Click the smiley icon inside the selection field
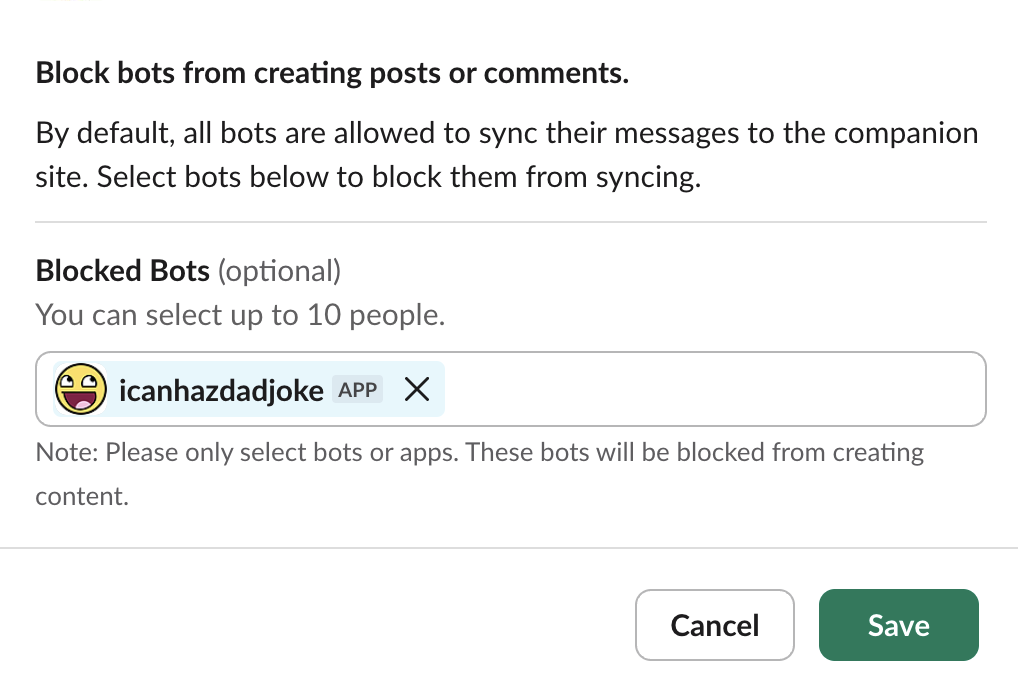Image resolution: width=1018 pixels, height=692 pixels. tap(80, 389)
